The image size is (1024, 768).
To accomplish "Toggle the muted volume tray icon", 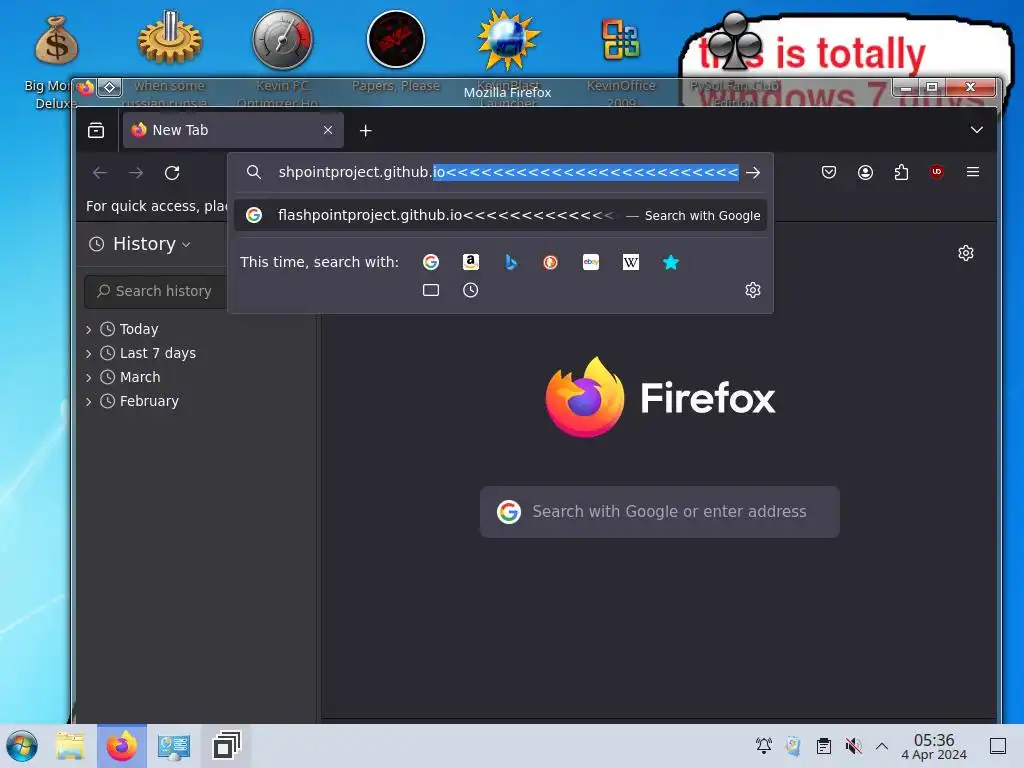I will point(854,746).
